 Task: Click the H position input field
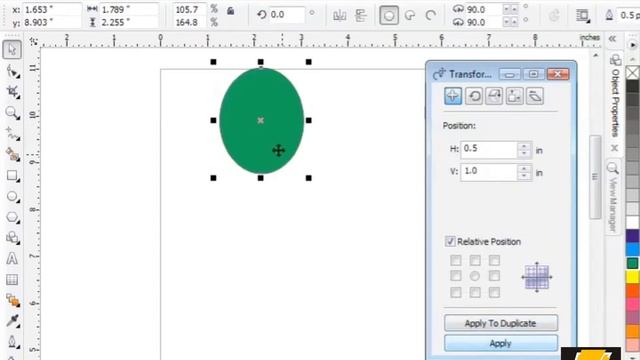point(489,149)
